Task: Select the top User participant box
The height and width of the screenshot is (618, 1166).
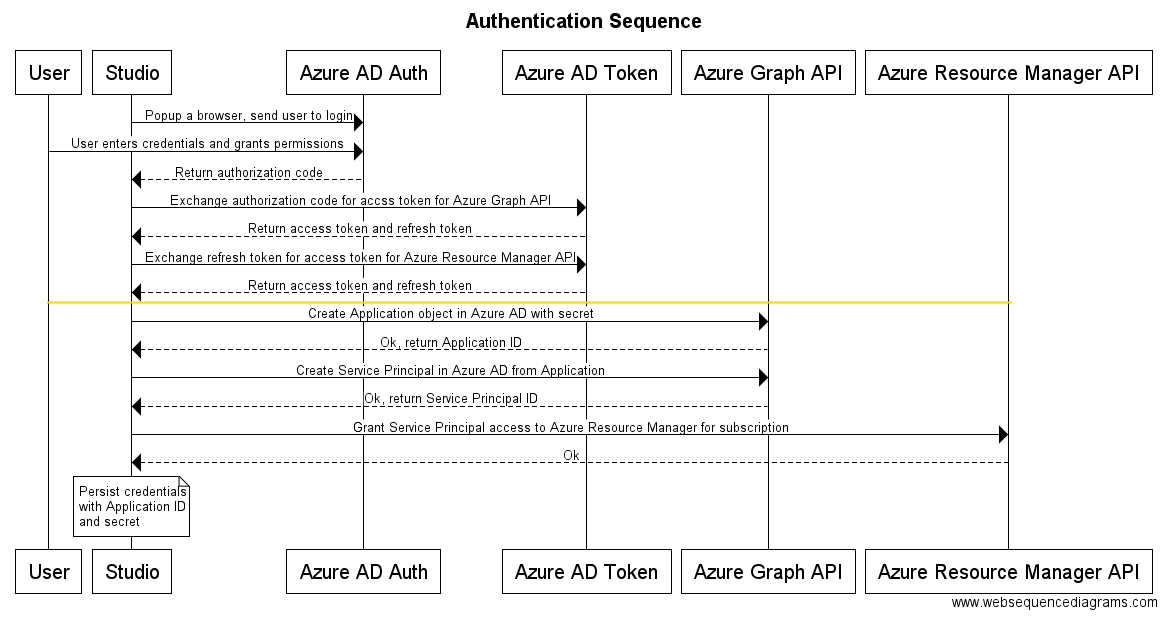Action: click(x=49, y=73)
